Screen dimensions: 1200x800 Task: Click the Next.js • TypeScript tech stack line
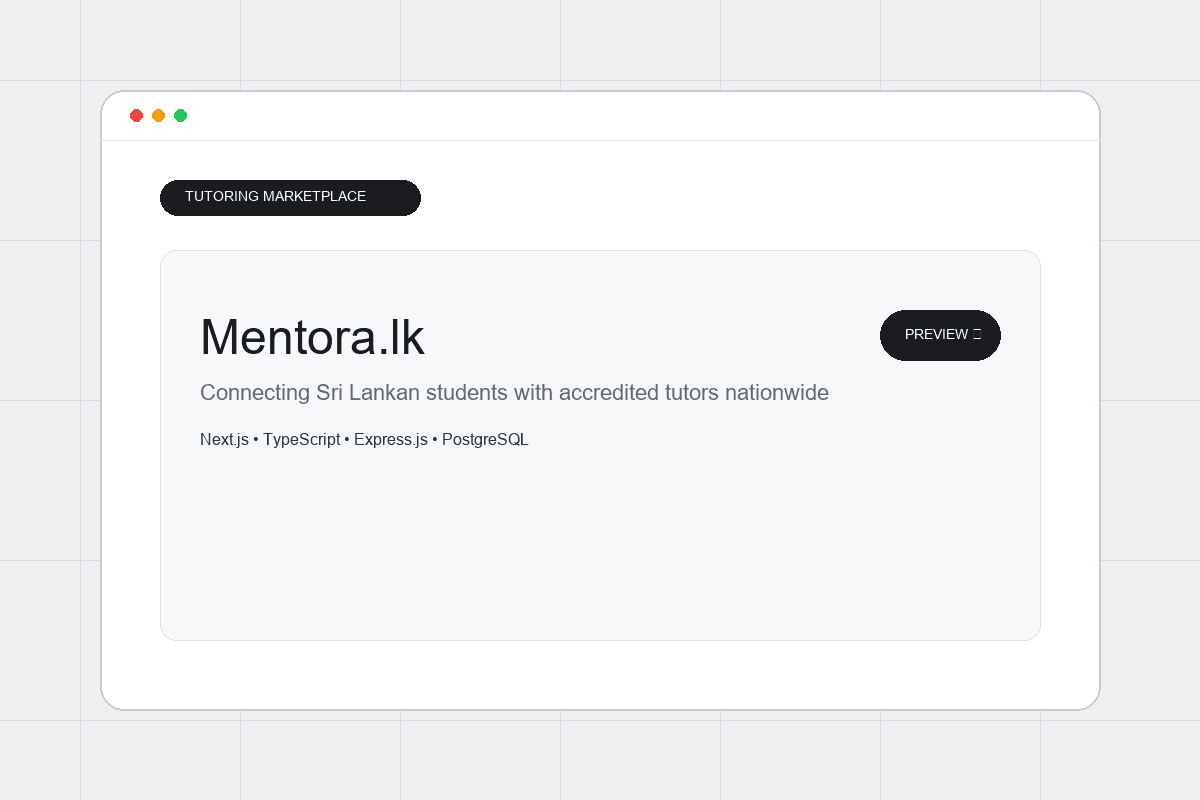pyautogui.click(x=364, y=440)
